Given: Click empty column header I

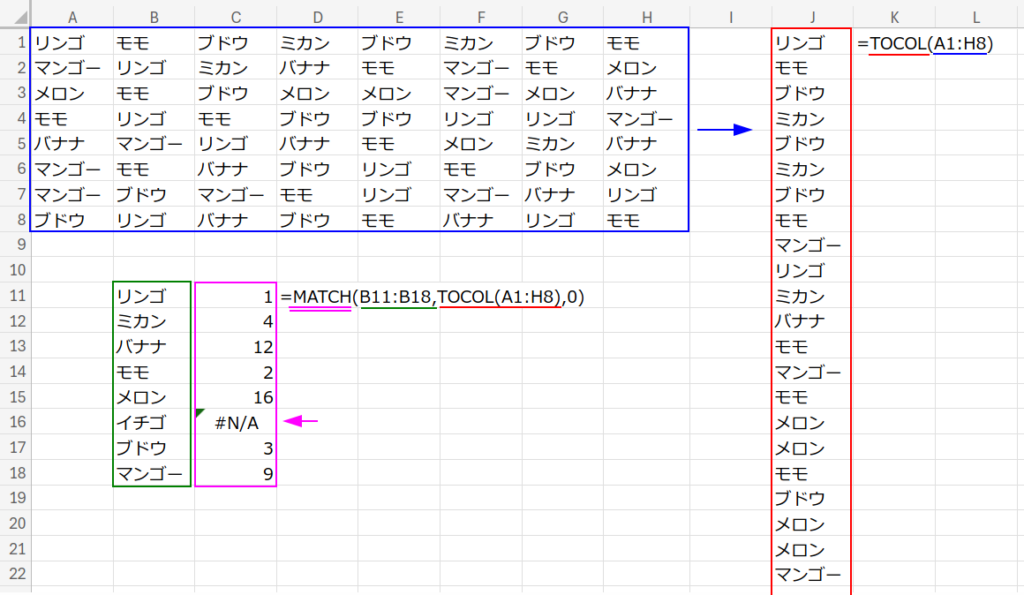Looking at the screenshot, I should [x=731, y=15].
